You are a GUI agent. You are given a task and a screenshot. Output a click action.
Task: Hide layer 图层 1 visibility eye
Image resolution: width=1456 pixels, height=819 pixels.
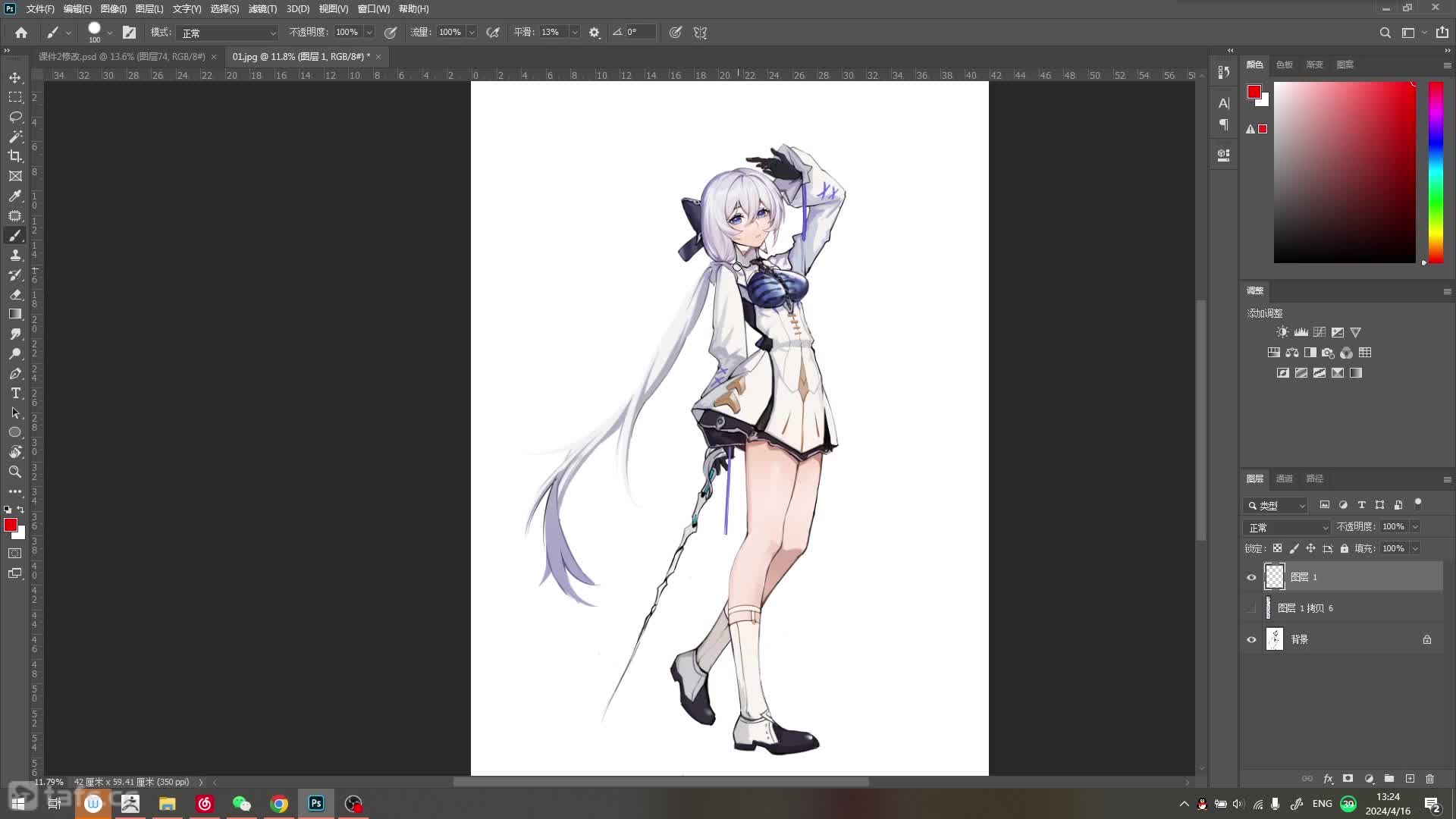pos(1251,577)
